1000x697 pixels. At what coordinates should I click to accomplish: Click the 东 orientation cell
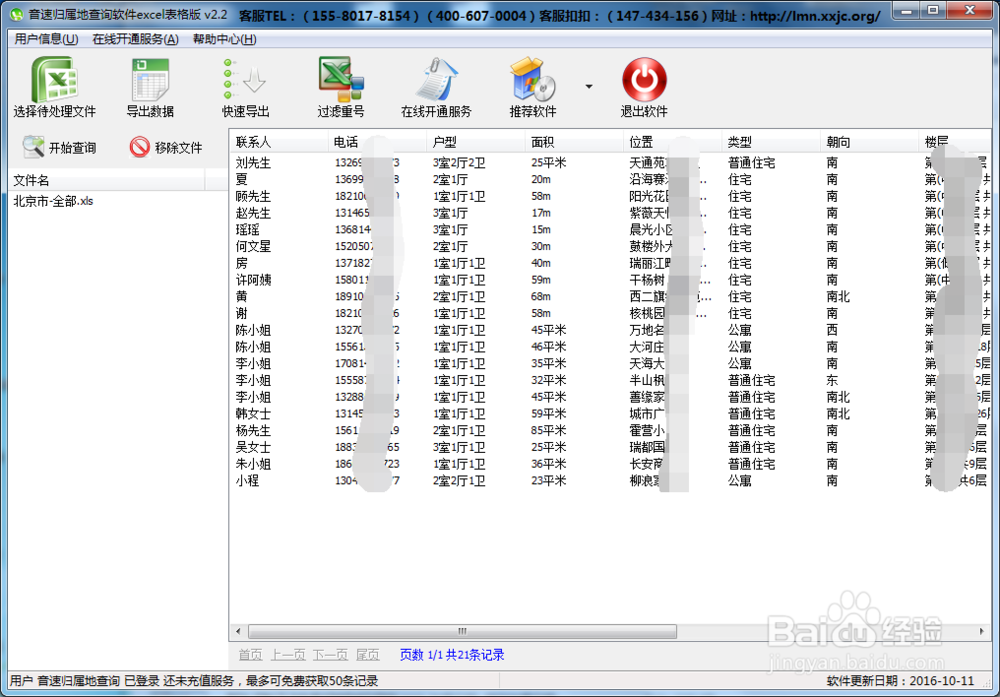pyautogui.click(x=832, y=380)
